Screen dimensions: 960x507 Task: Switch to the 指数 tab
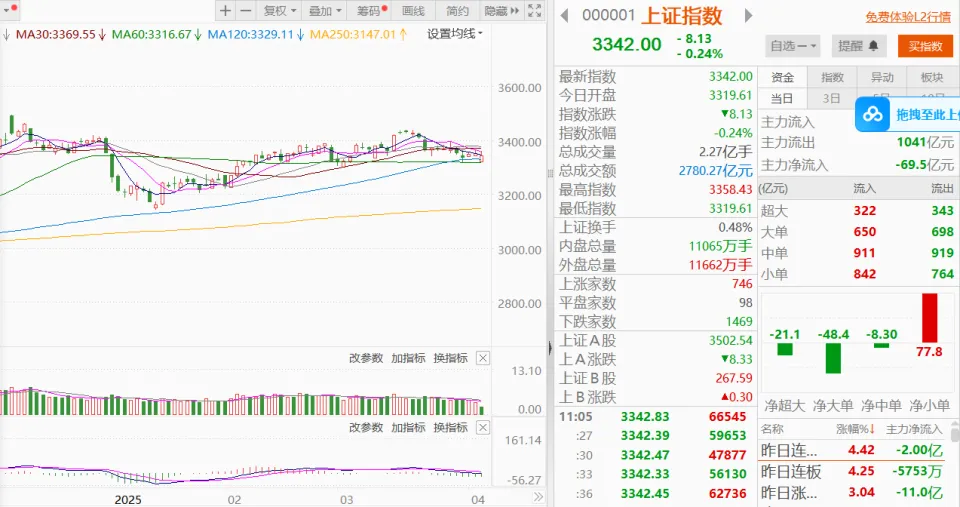pyautogui.click(x=832, y=77)
